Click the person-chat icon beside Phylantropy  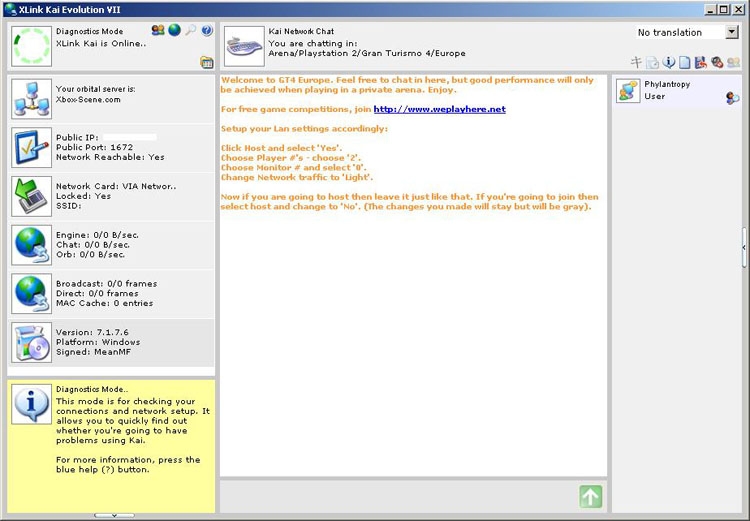(x=732, y=98)
